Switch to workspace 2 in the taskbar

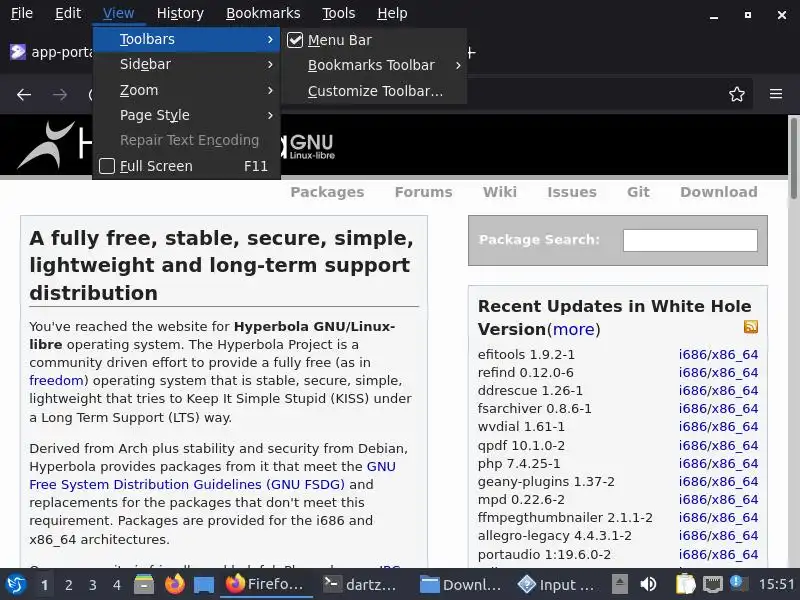click(x=68, y=585)
